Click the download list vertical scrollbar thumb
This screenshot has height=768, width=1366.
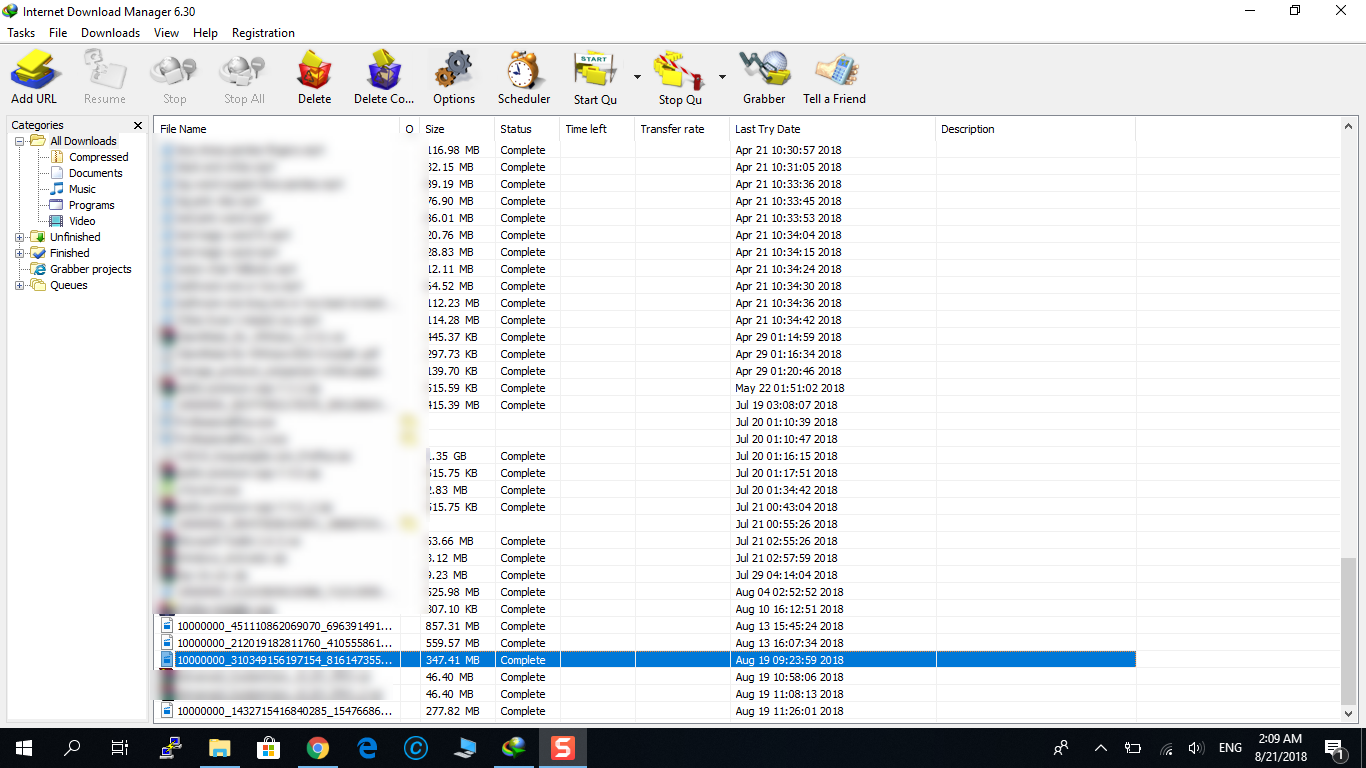tap(1349, 631)
